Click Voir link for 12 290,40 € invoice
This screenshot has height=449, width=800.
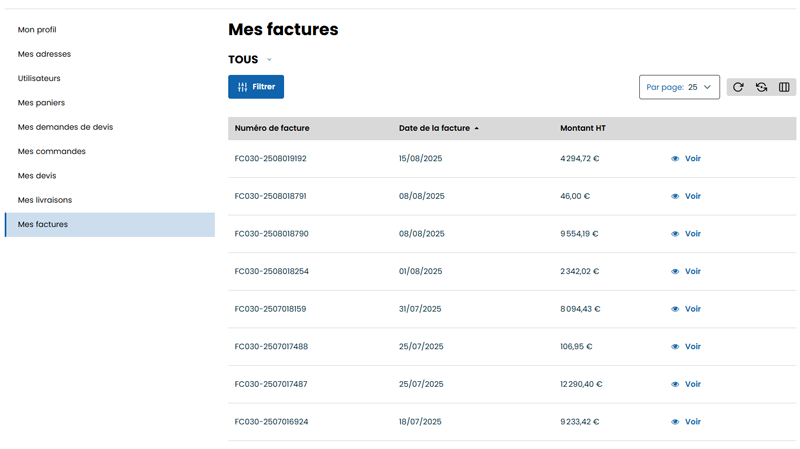(692, 384)
